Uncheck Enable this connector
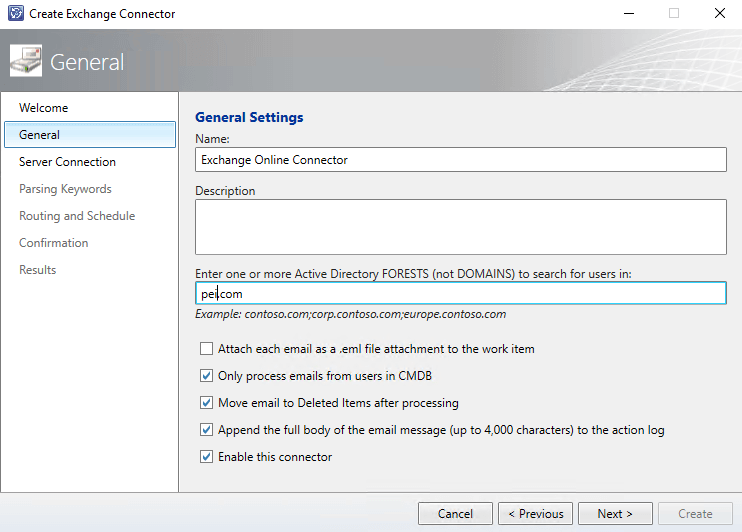 click(206, 457)
